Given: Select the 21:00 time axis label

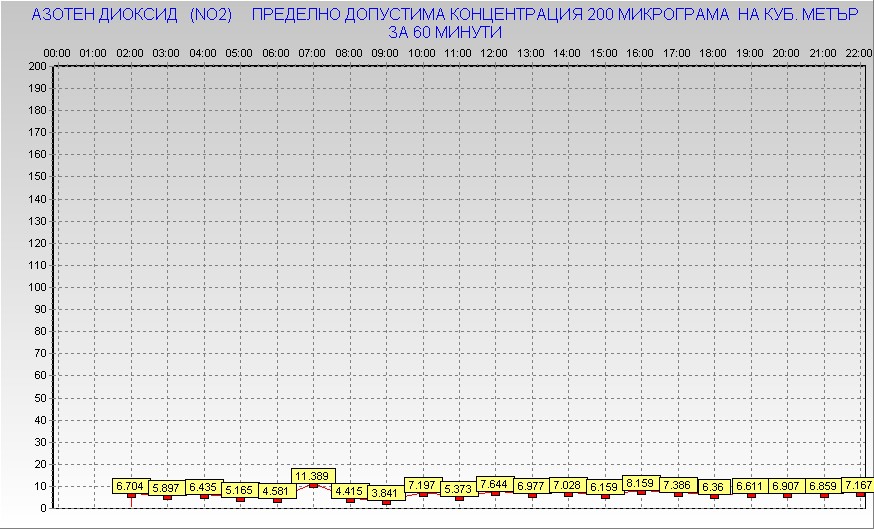Looking at the screenshot, I should [x=823, y=52].
